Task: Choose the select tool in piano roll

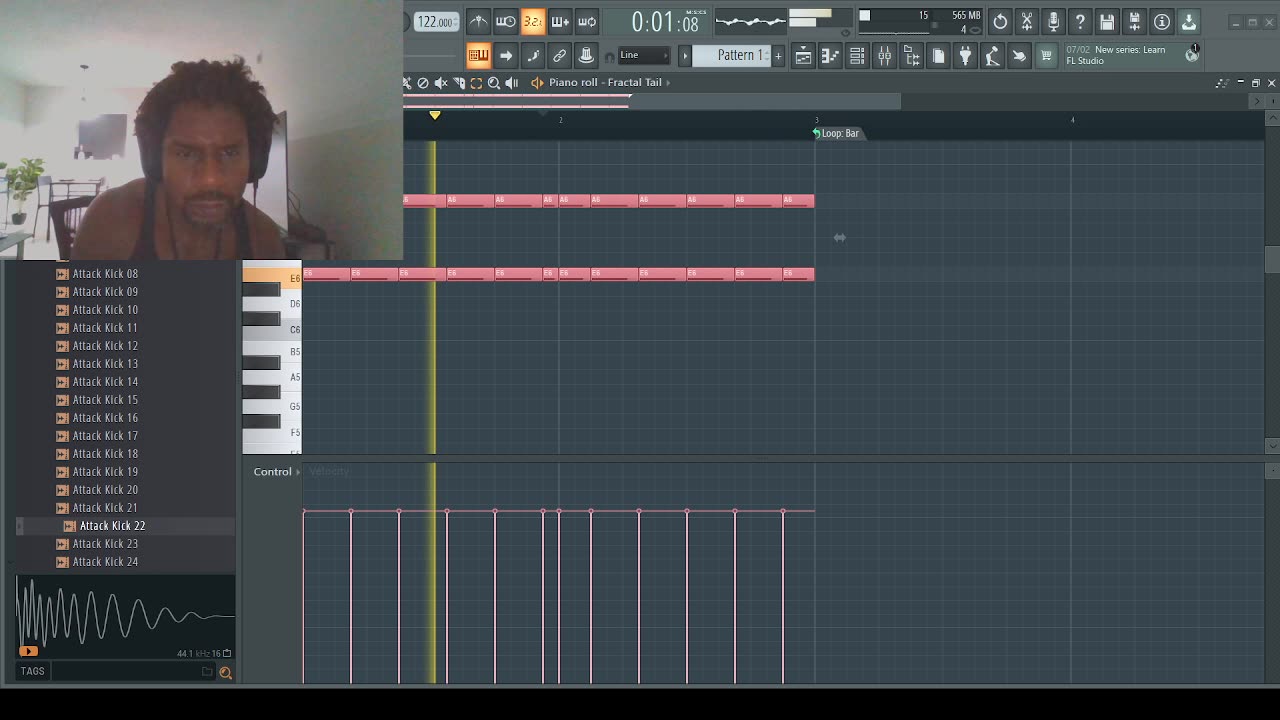Action: (476, 83)
